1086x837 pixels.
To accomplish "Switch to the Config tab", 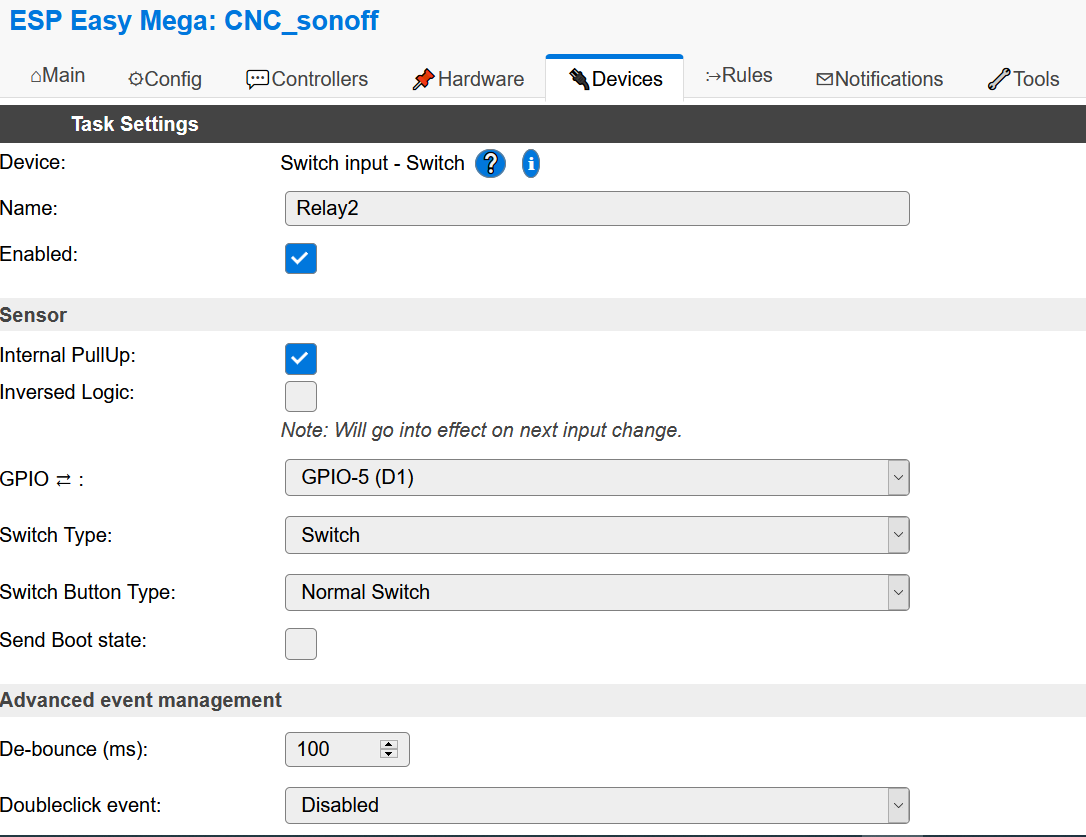I will coord(165,79).
